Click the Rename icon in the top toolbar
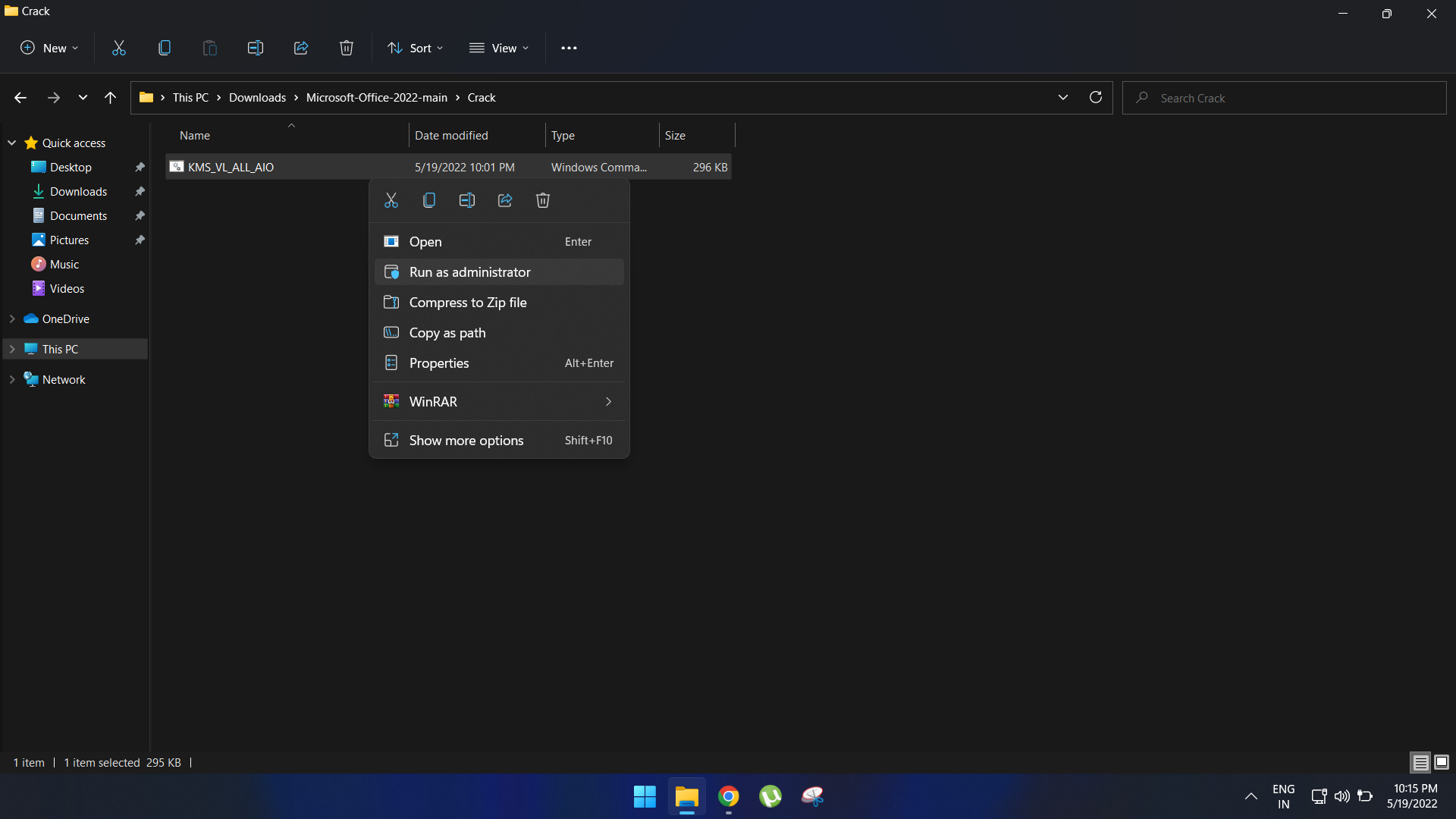1456x819 pixels. tap(256, 48)
